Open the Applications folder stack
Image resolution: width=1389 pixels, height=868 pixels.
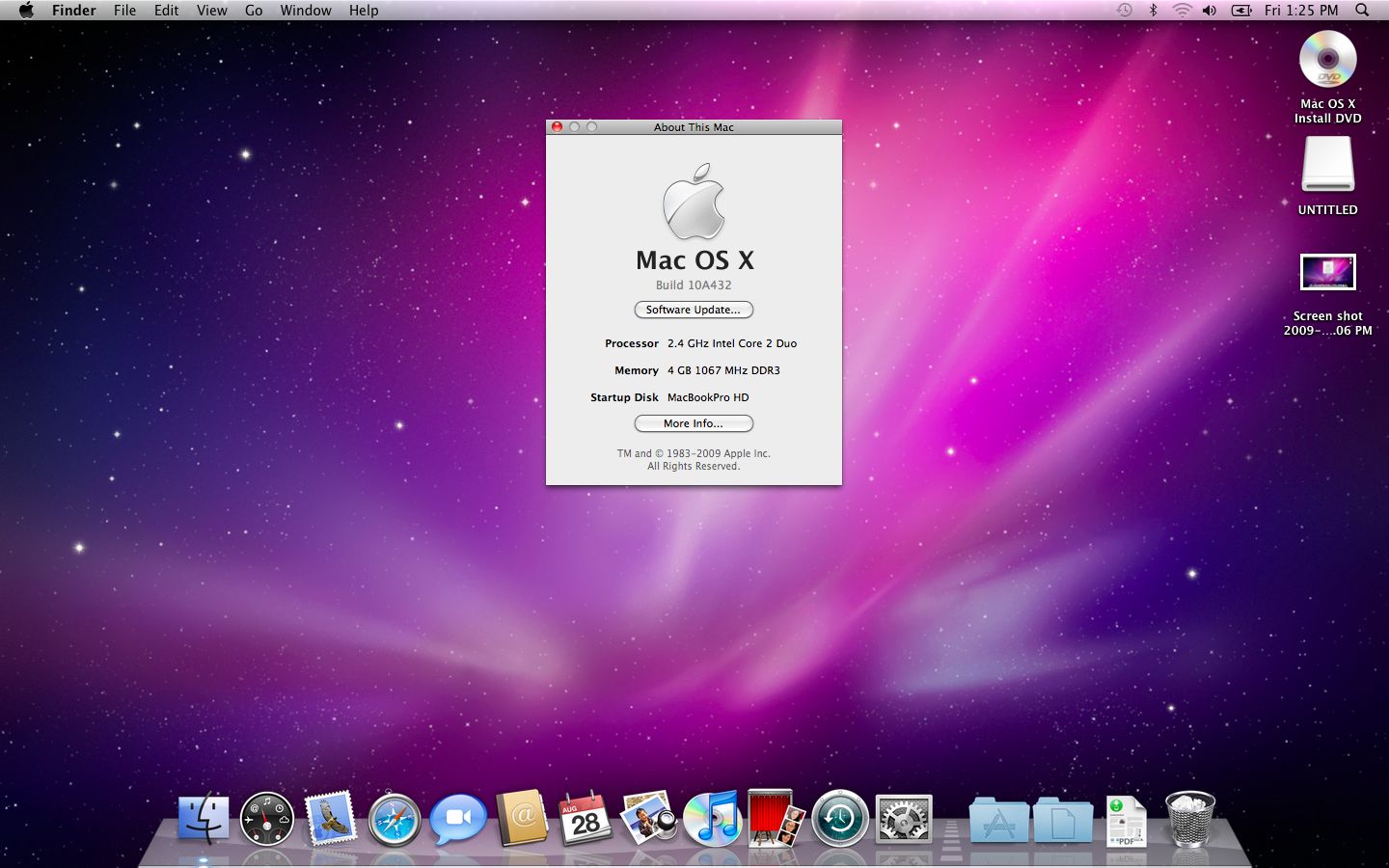[998, 820]
